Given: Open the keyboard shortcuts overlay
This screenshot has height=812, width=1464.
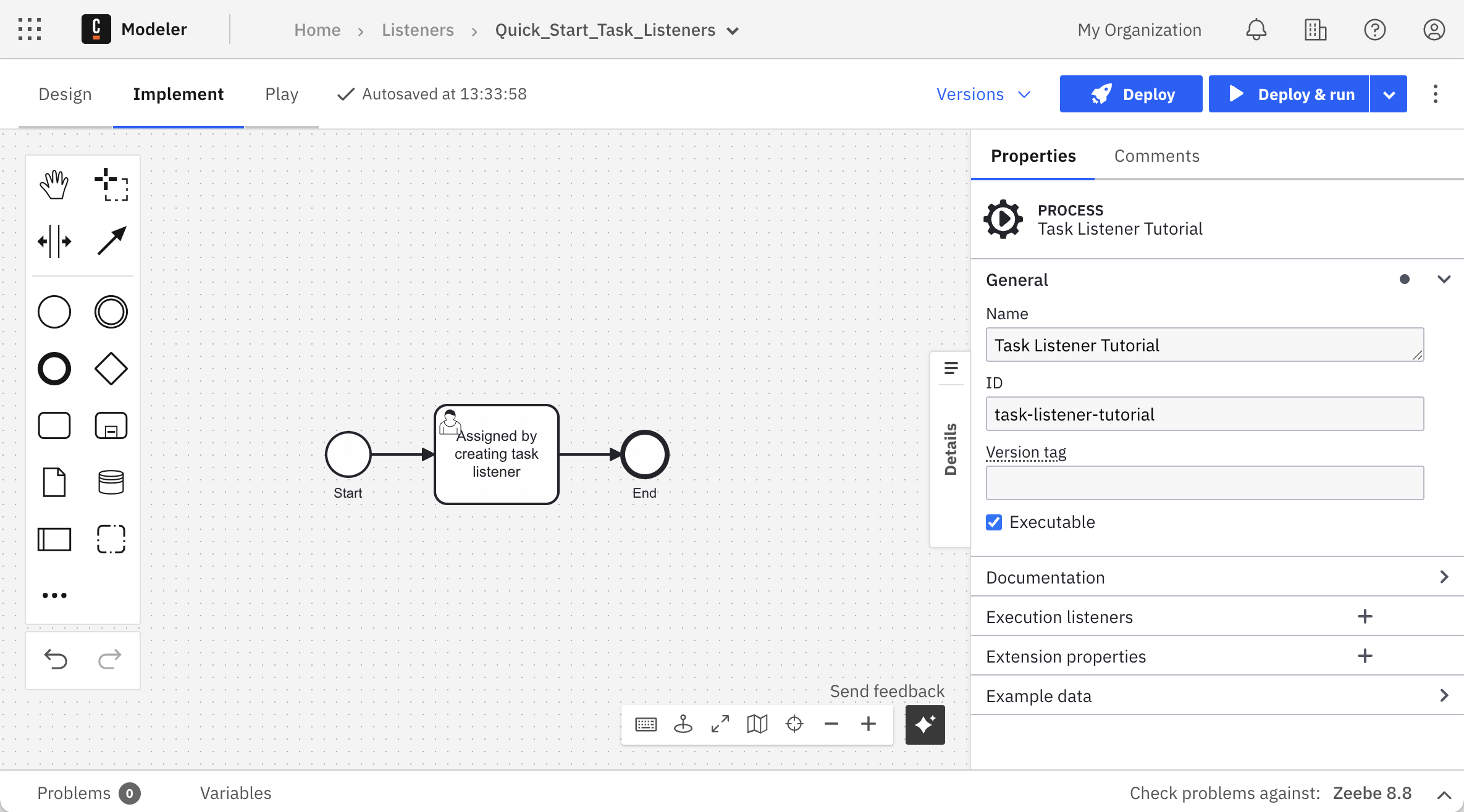Looking at the screenshot, I should 646,724.
